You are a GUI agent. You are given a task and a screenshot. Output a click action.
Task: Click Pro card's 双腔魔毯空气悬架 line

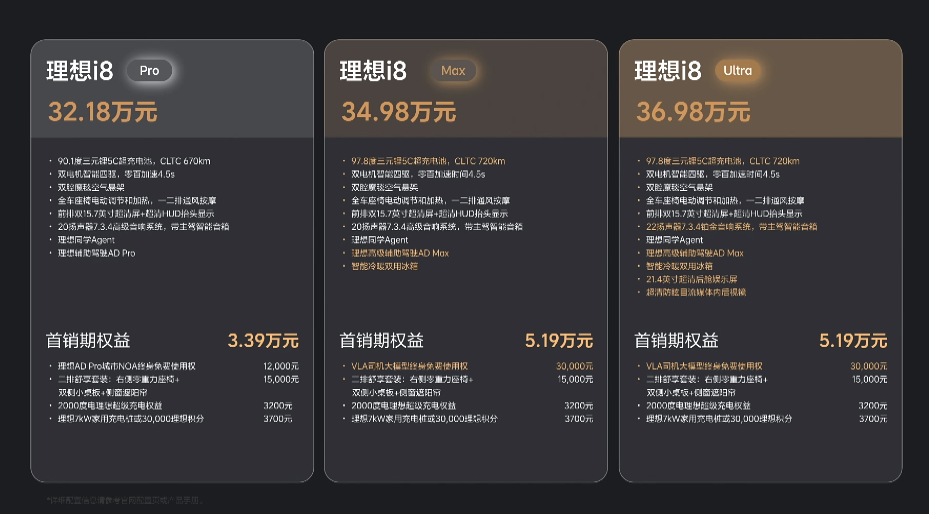coord(91,187)
